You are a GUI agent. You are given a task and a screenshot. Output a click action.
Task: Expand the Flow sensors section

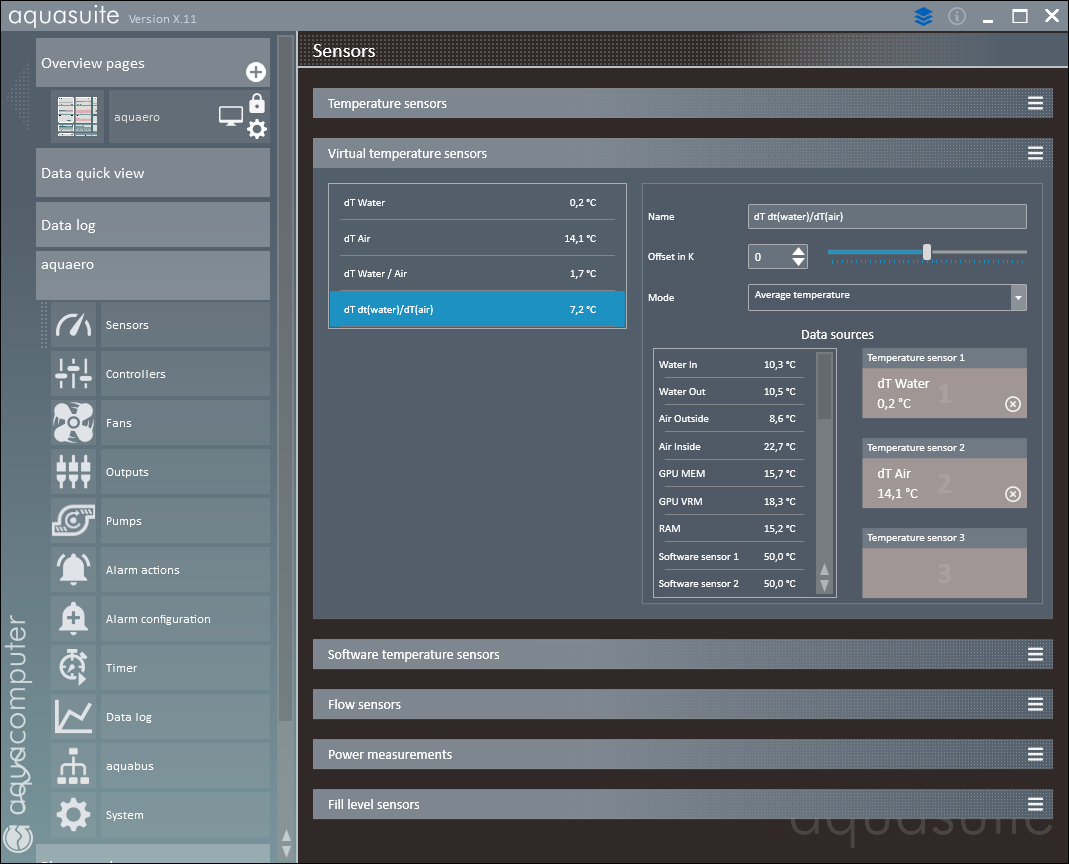coord(1036,704)
